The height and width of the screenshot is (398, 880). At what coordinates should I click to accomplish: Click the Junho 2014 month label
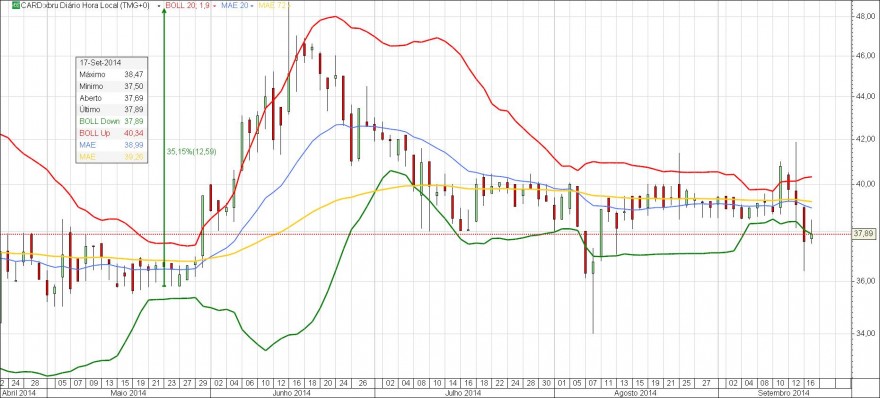pos(292,393)
